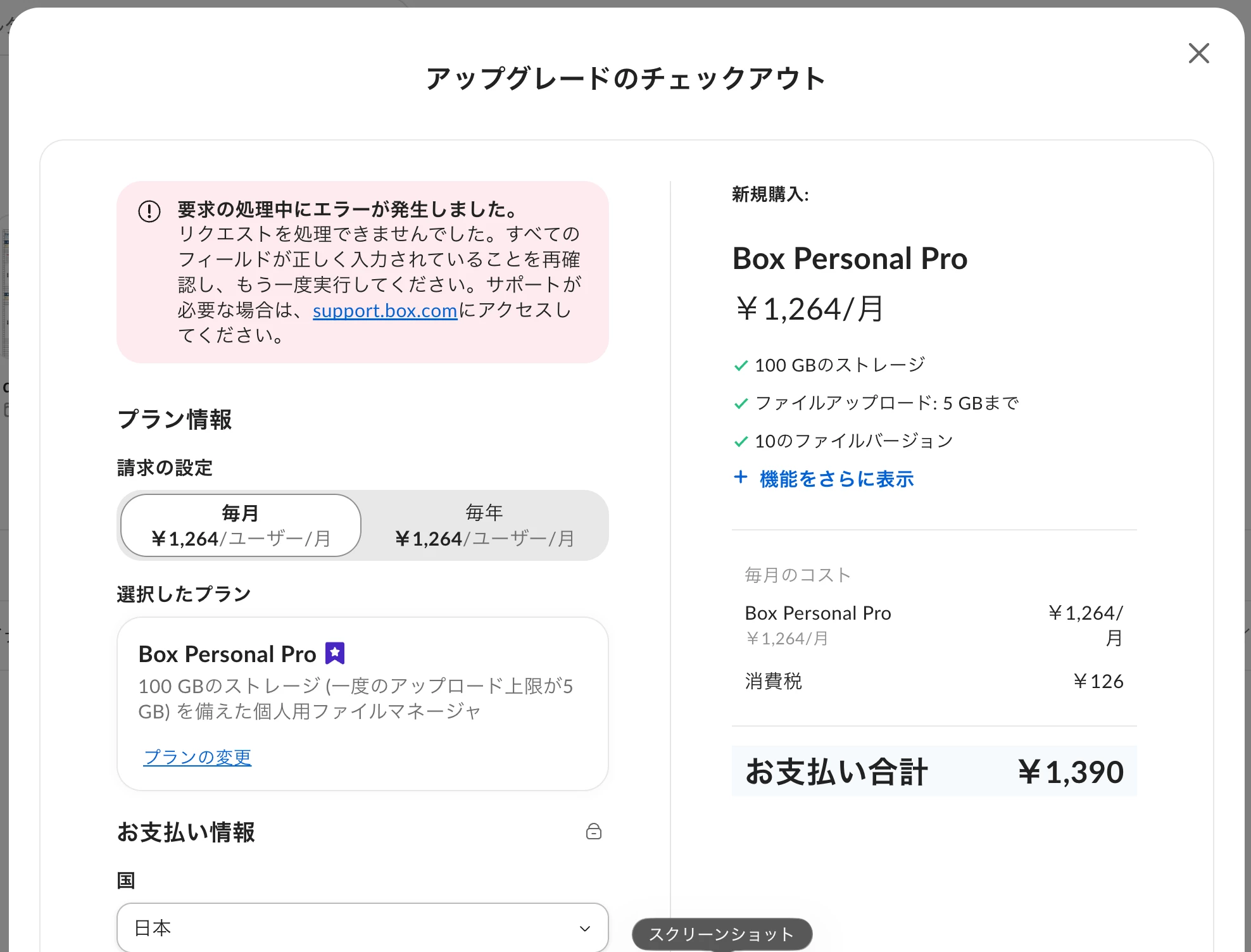Click the ファイルアップロード: 5 GBまで feature text
The height and width of the screenshot is (952, 1251).
pyautogui.click(x=887, y=403)
